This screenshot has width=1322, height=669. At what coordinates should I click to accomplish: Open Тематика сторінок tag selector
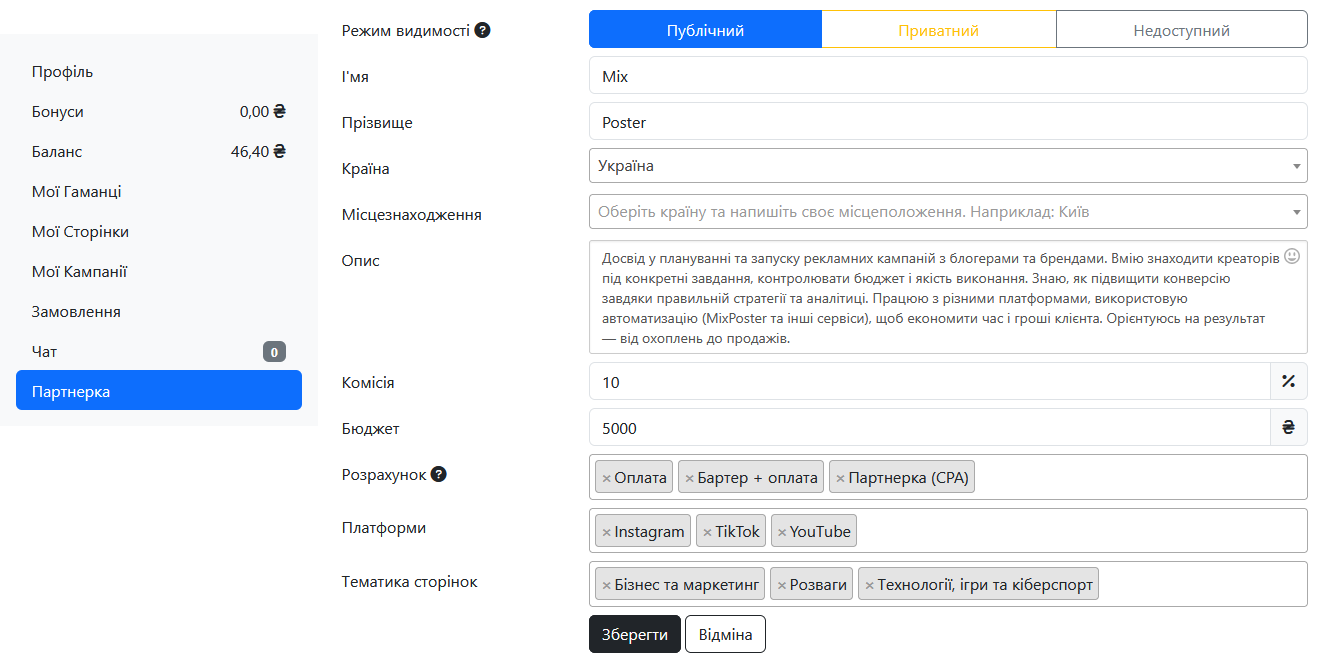[1200, 584]
